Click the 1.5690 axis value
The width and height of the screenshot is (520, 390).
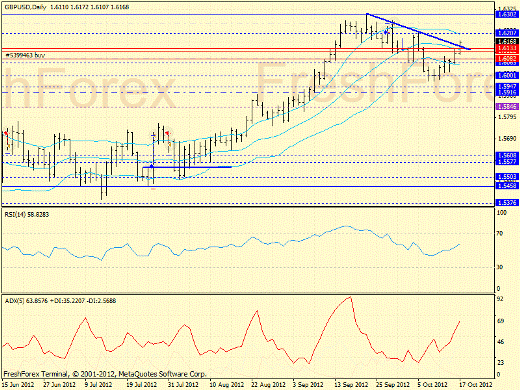pos(507,138)
